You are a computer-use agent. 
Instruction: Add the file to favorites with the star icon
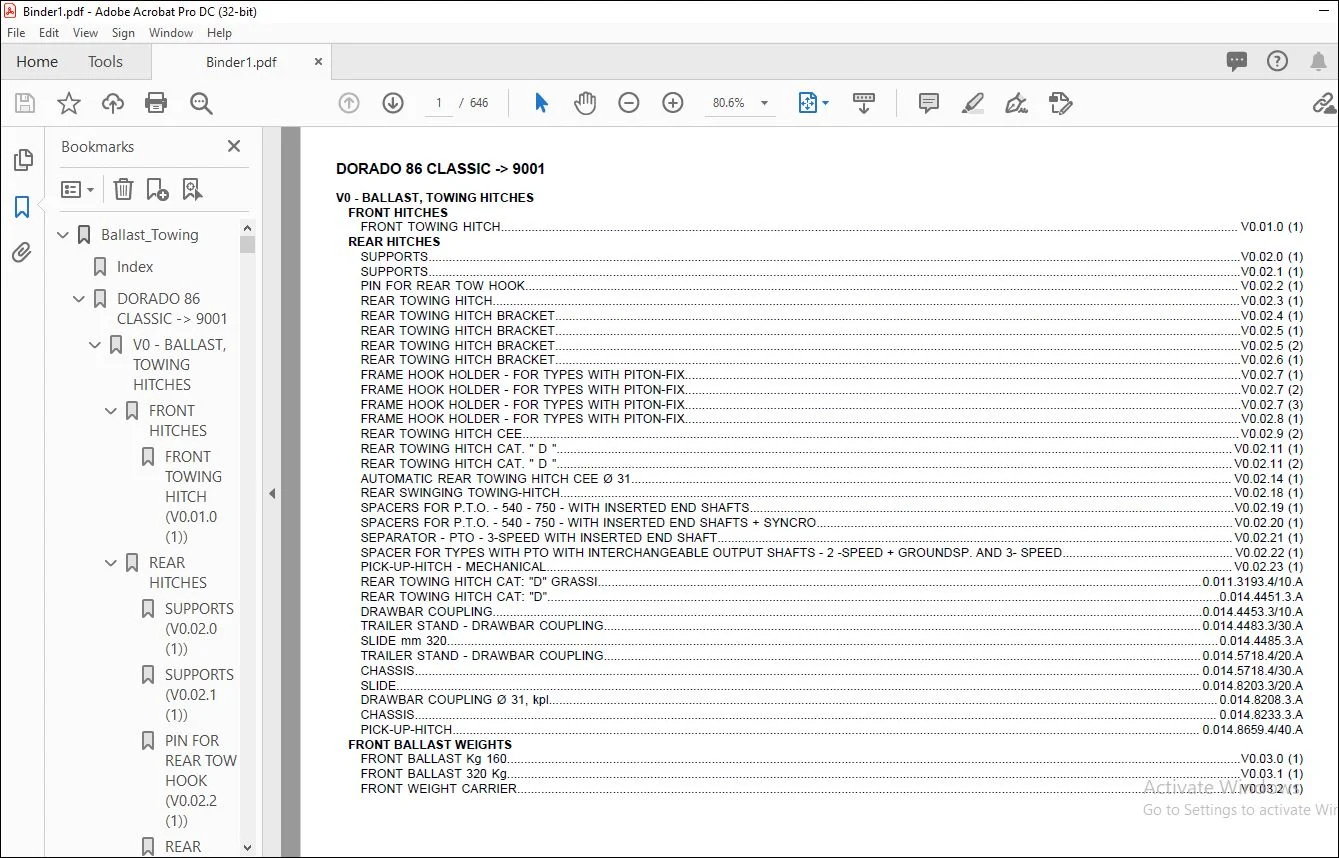point(69,103)
